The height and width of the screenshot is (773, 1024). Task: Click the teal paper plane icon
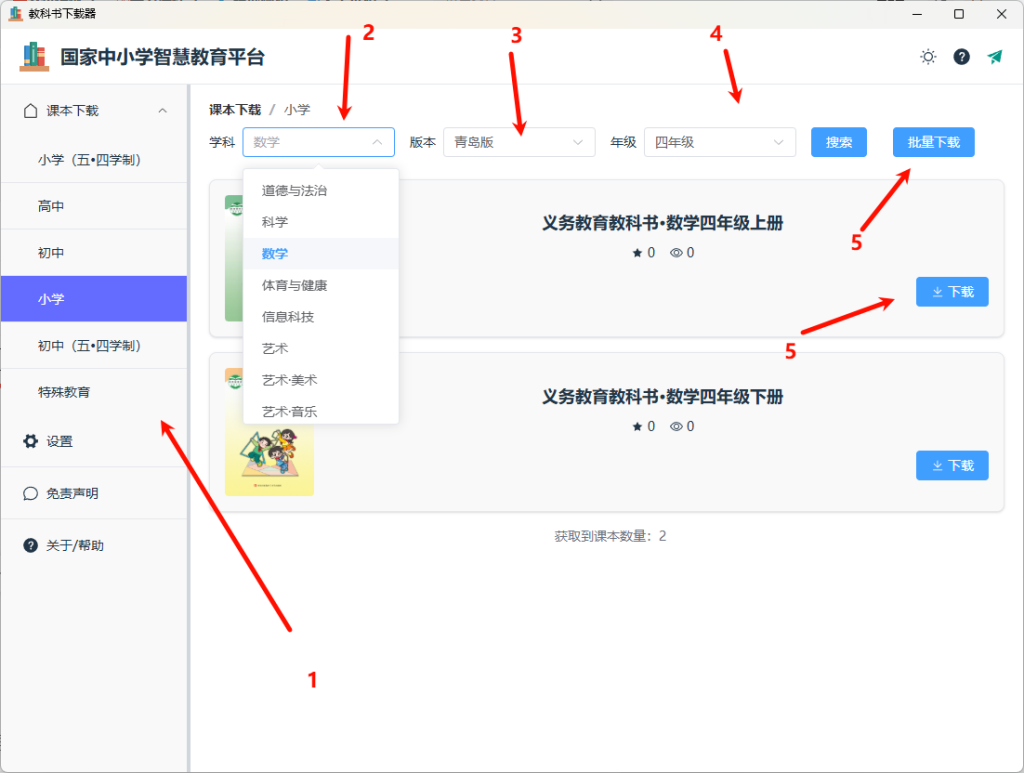click(994, 57)
